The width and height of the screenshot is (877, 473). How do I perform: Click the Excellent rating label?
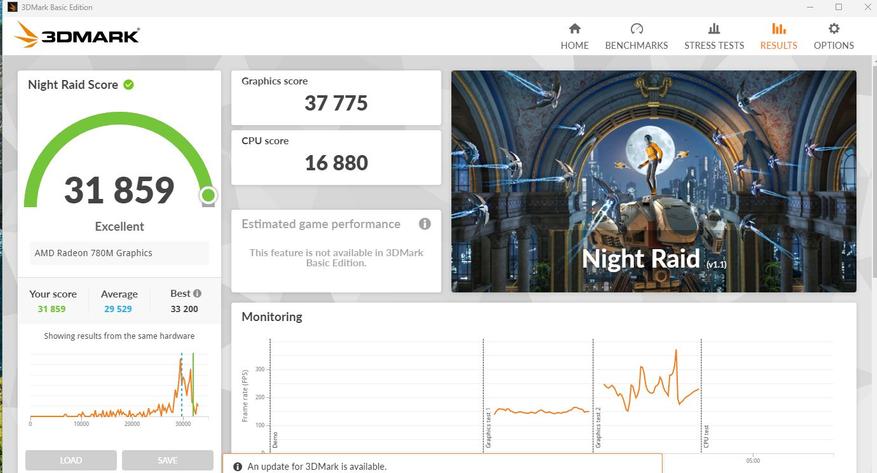(x=119, y=226)
